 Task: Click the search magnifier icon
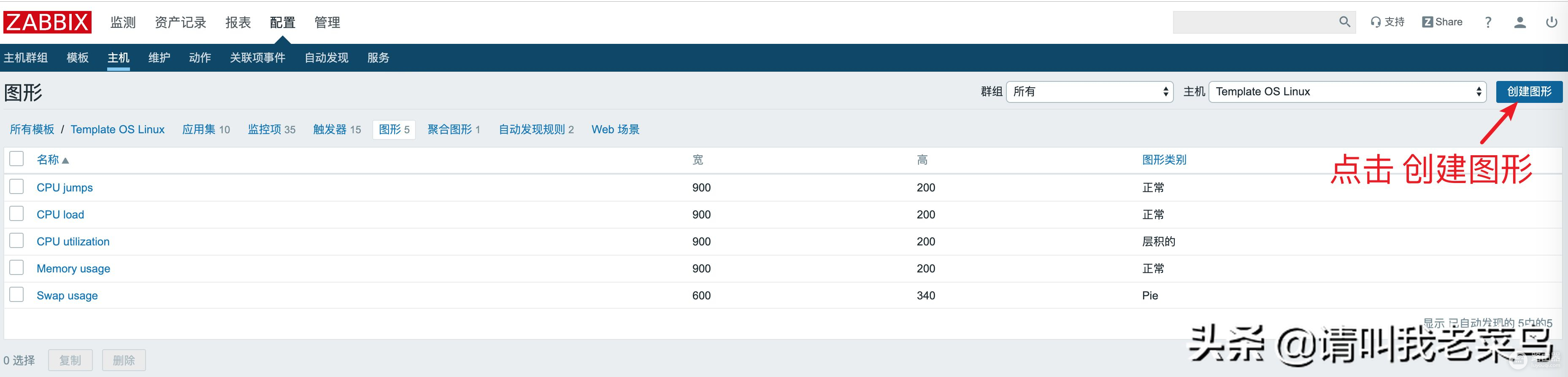(x=1344, y=22)
